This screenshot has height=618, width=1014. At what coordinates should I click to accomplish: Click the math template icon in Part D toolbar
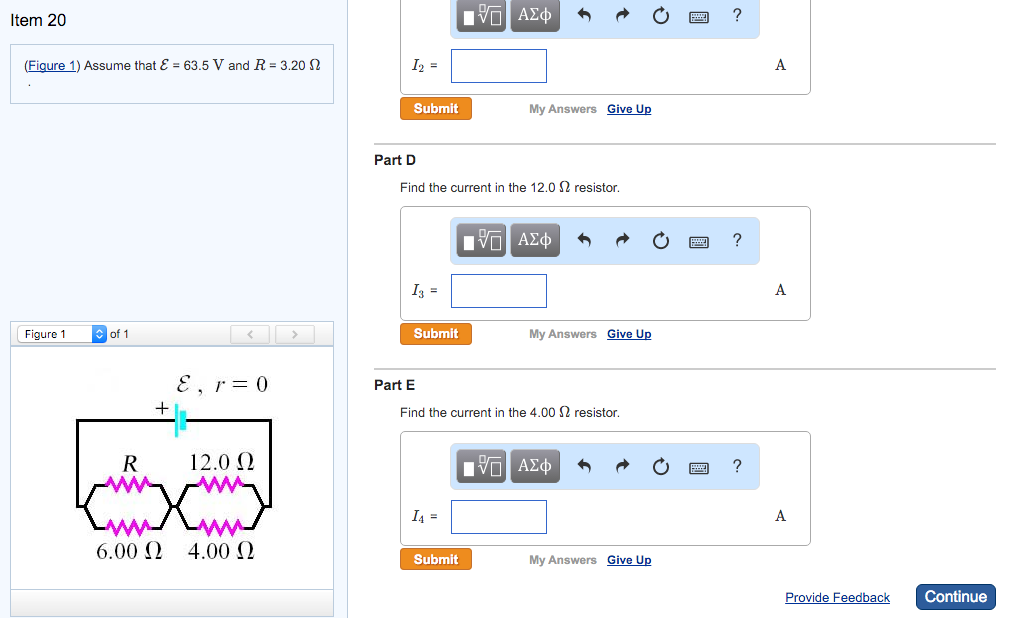(x=481, y=240)
